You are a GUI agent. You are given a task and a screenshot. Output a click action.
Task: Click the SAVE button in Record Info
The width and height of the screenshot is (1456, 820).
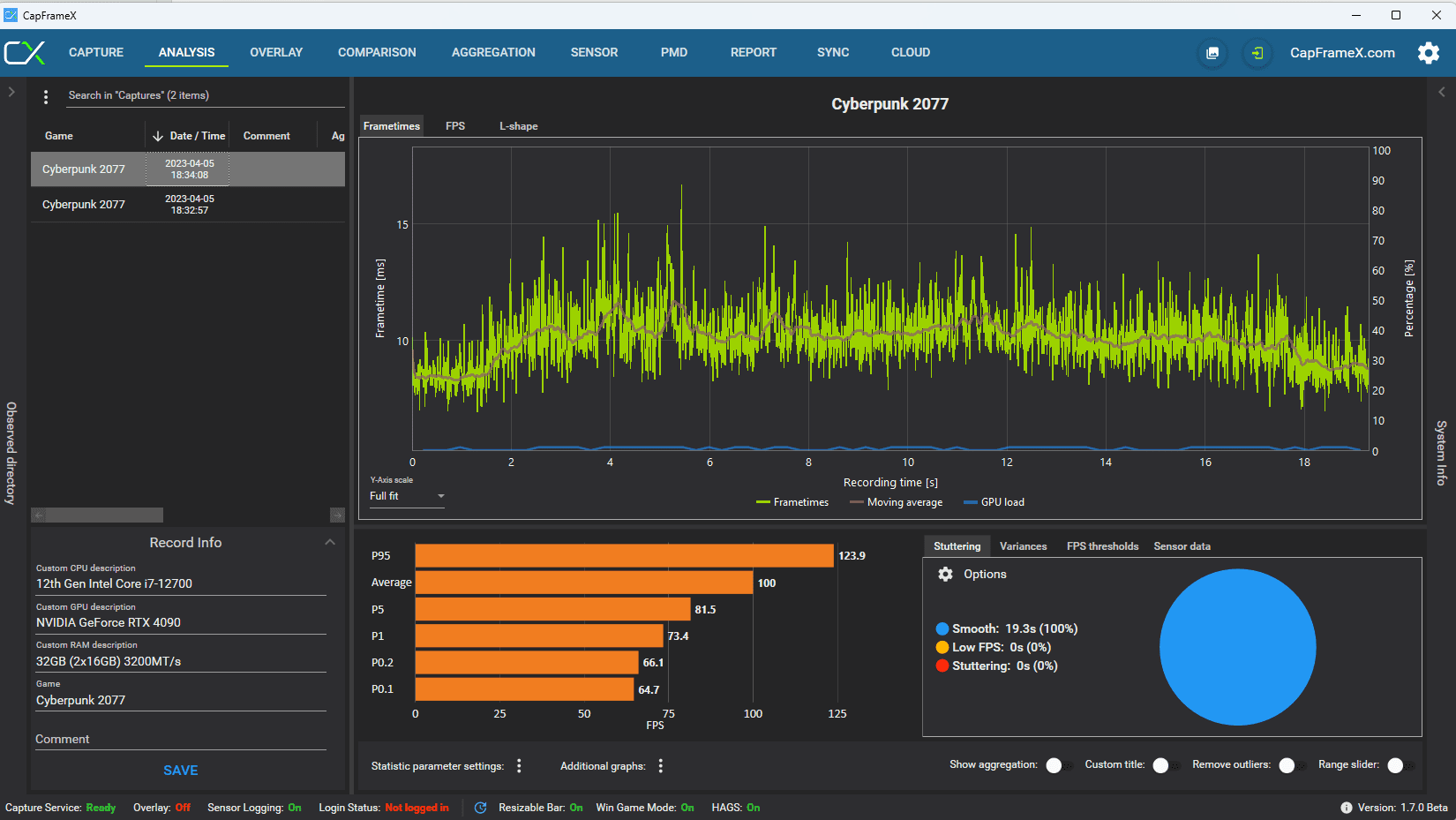click(180, 771)
